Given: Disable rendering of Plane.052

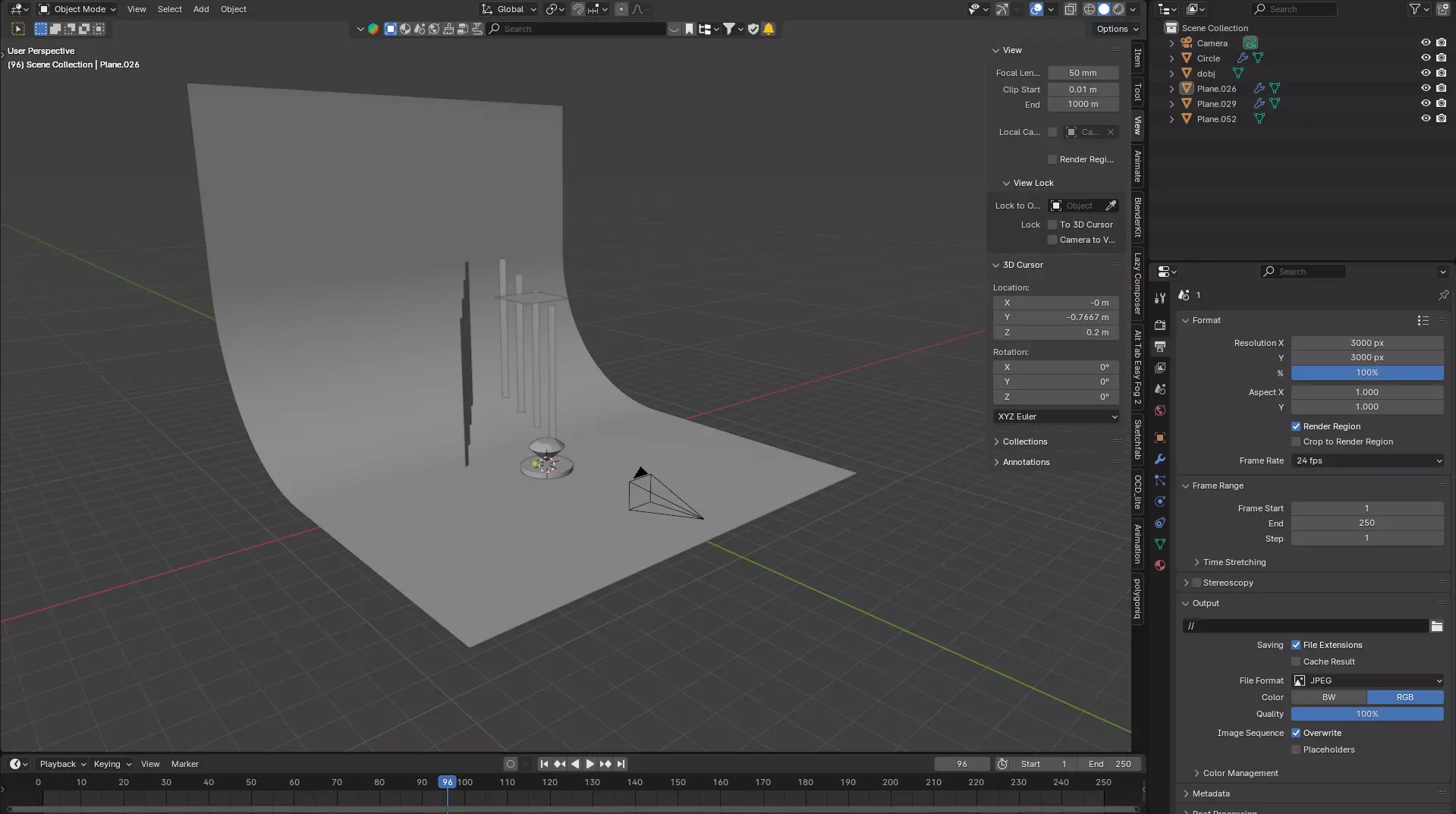Looking at the screenshot, I should pyautogui.click(x=1441, y=119).
